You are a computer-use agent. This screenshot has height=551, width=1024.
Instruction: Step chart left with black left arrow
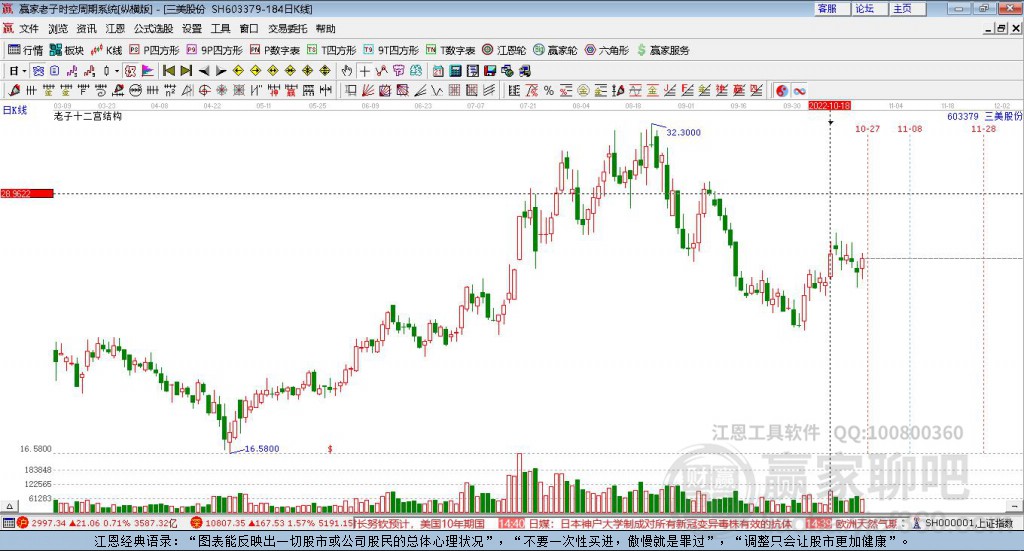click(204, 71)
